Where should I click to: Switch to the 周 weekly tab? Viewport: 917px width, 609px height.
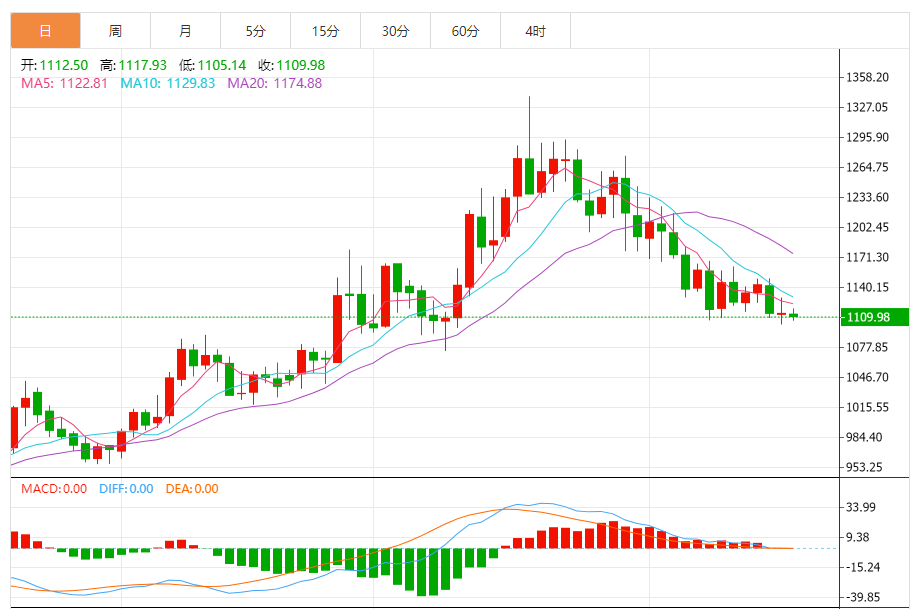tap(115, 31)
